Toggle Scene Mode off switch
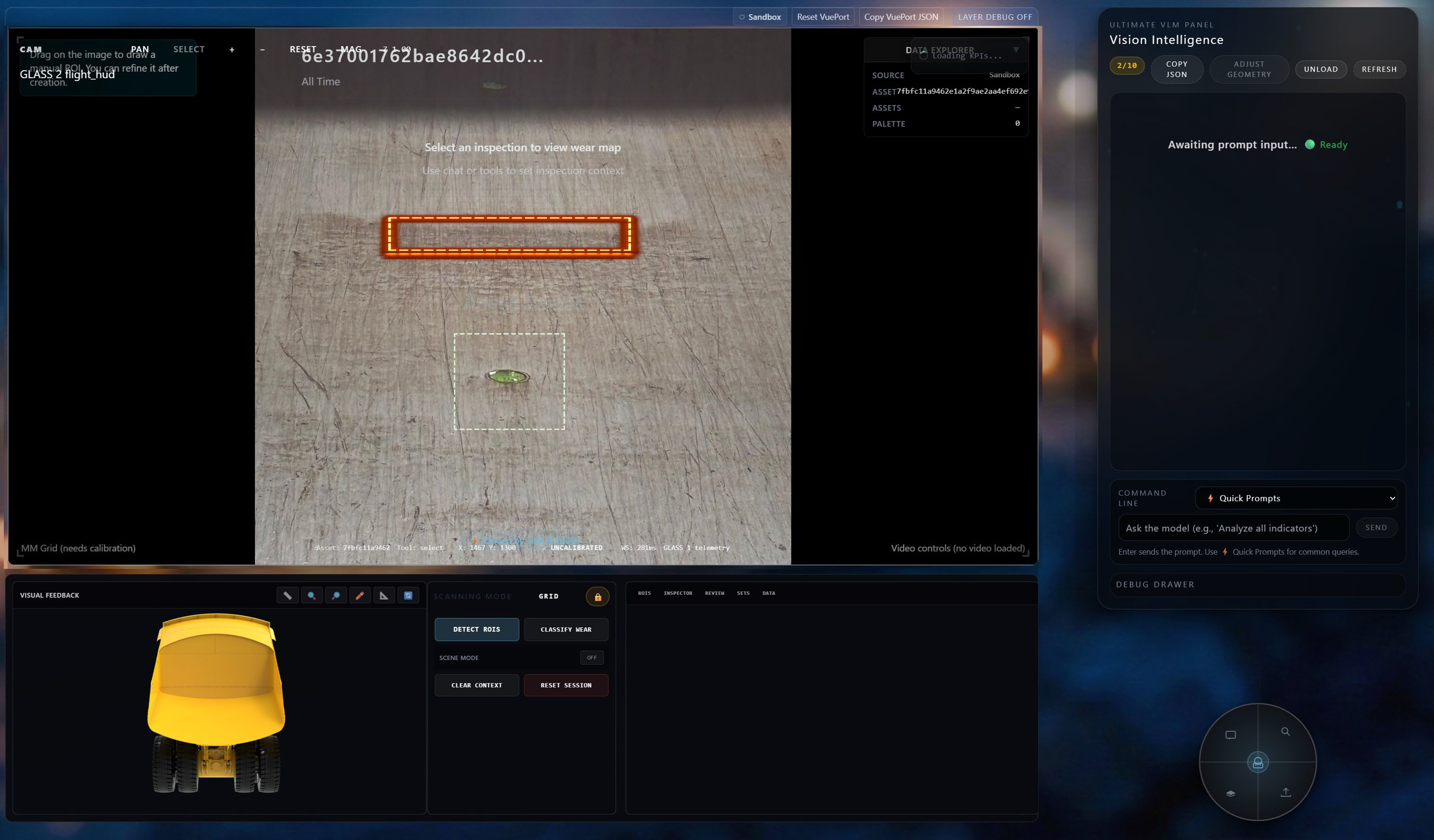 [592, 657]
